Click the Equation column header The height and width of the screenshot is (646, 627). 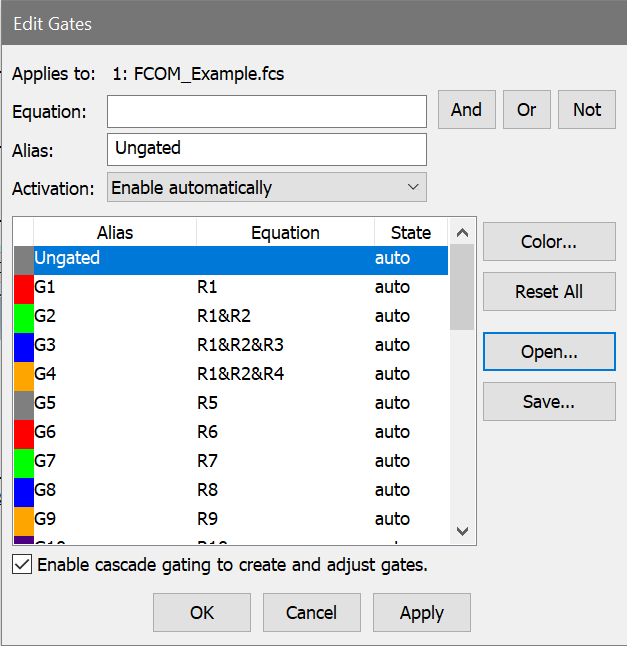285,233
